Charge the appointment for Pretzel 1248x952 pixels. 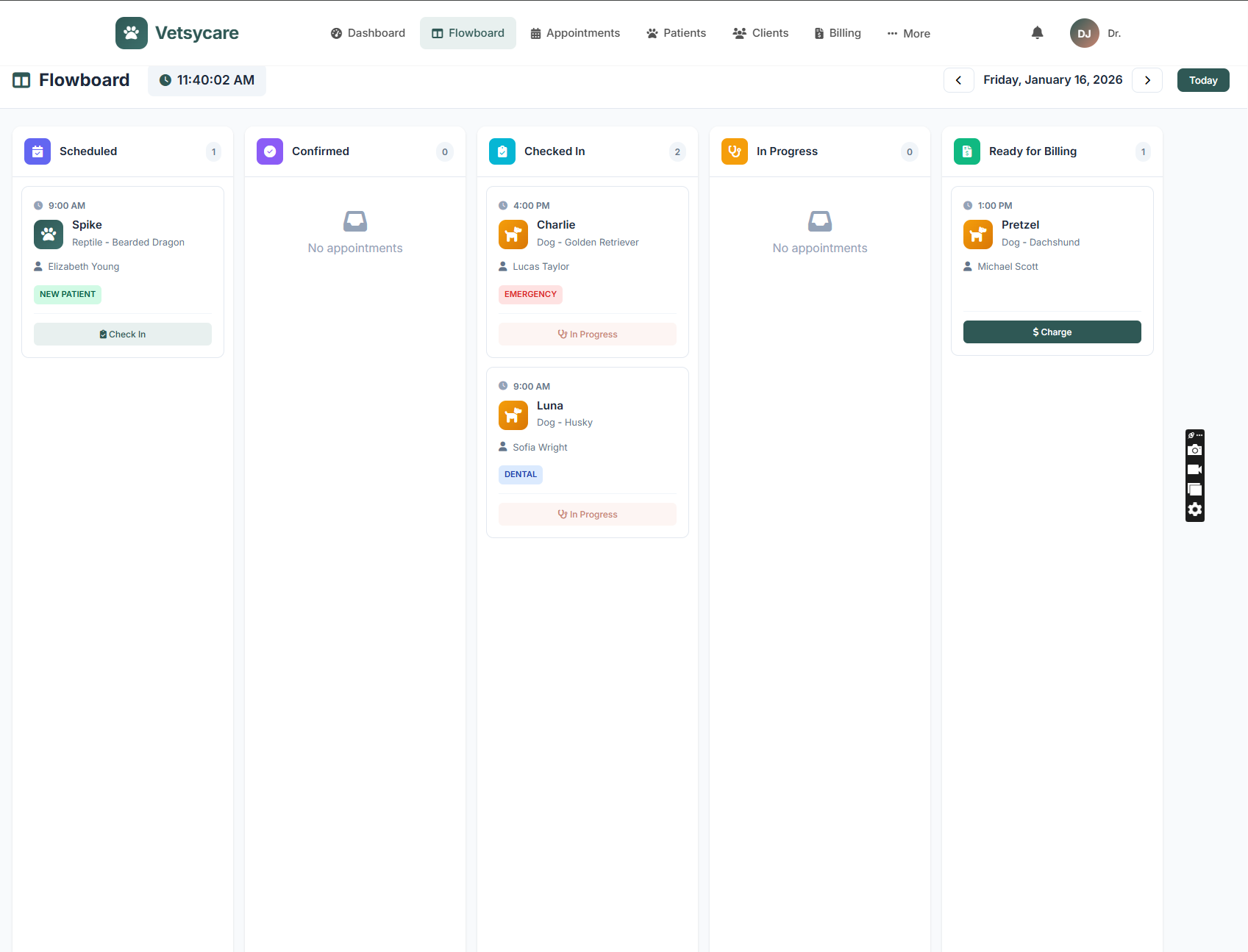pos(1052,332)
